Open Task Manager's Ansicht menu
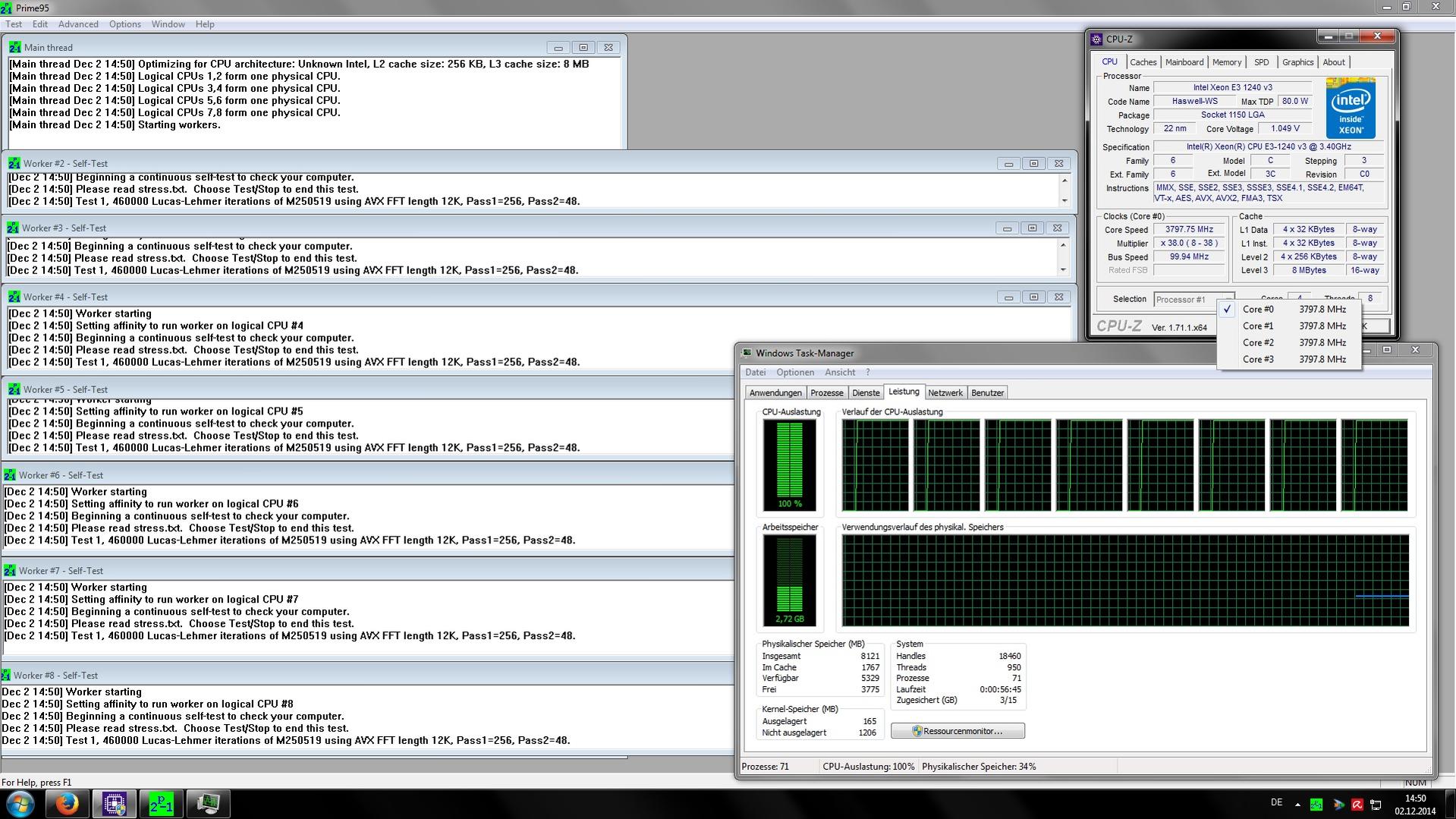The width and height of the screenshot is (1456, 819). tap(840, 373)
